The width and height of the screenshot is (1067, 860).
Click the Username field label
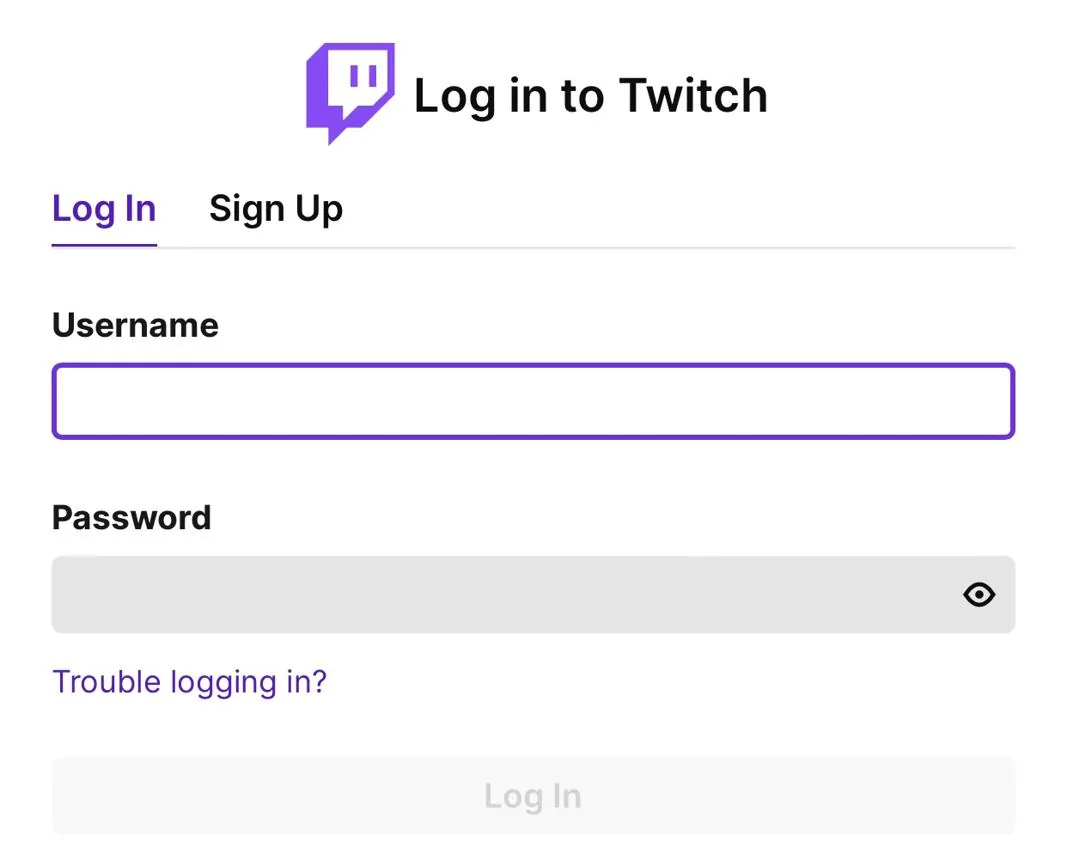tap(135, 325)
